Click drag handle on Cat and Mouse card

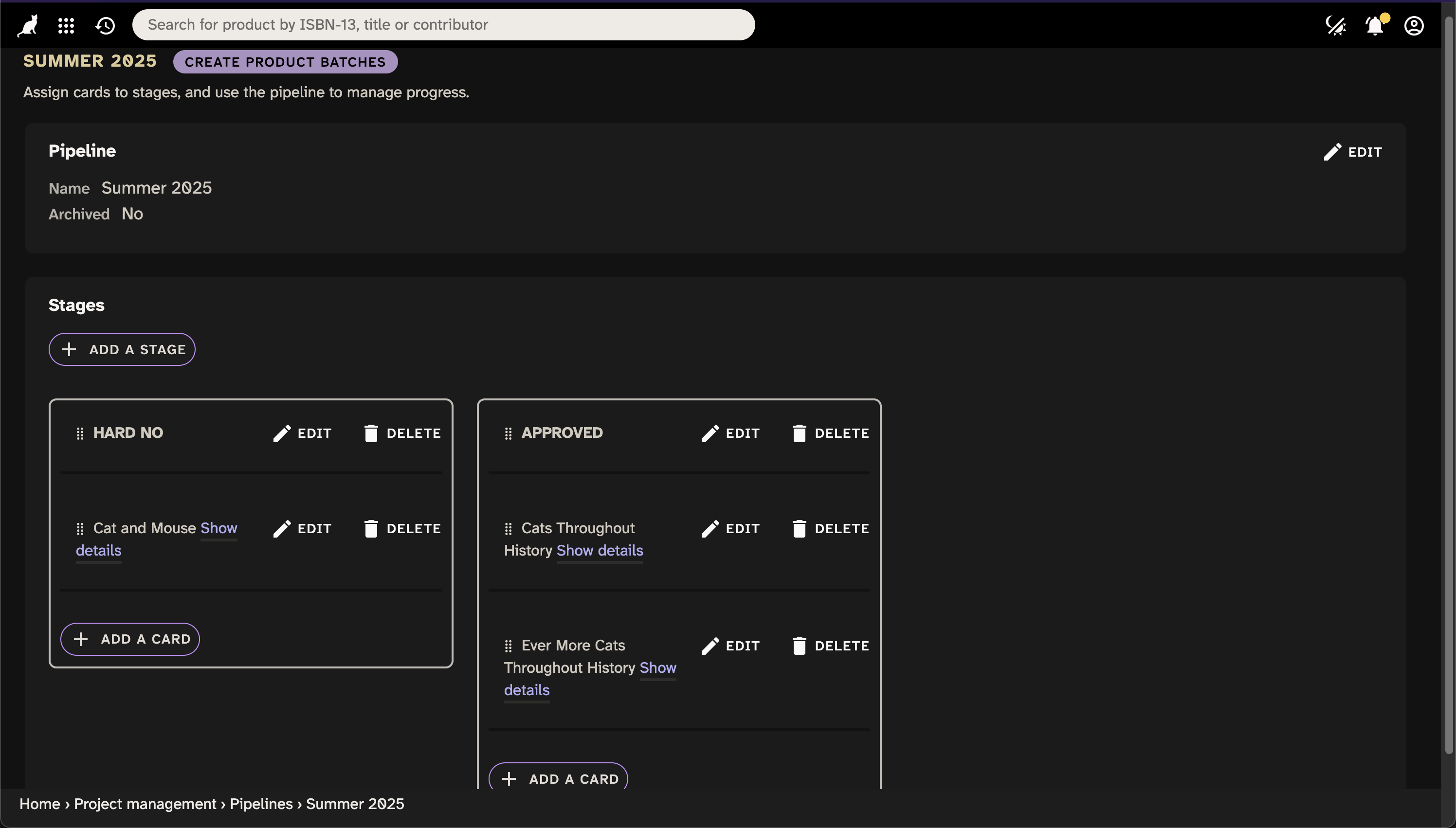[x=80, y=528]
